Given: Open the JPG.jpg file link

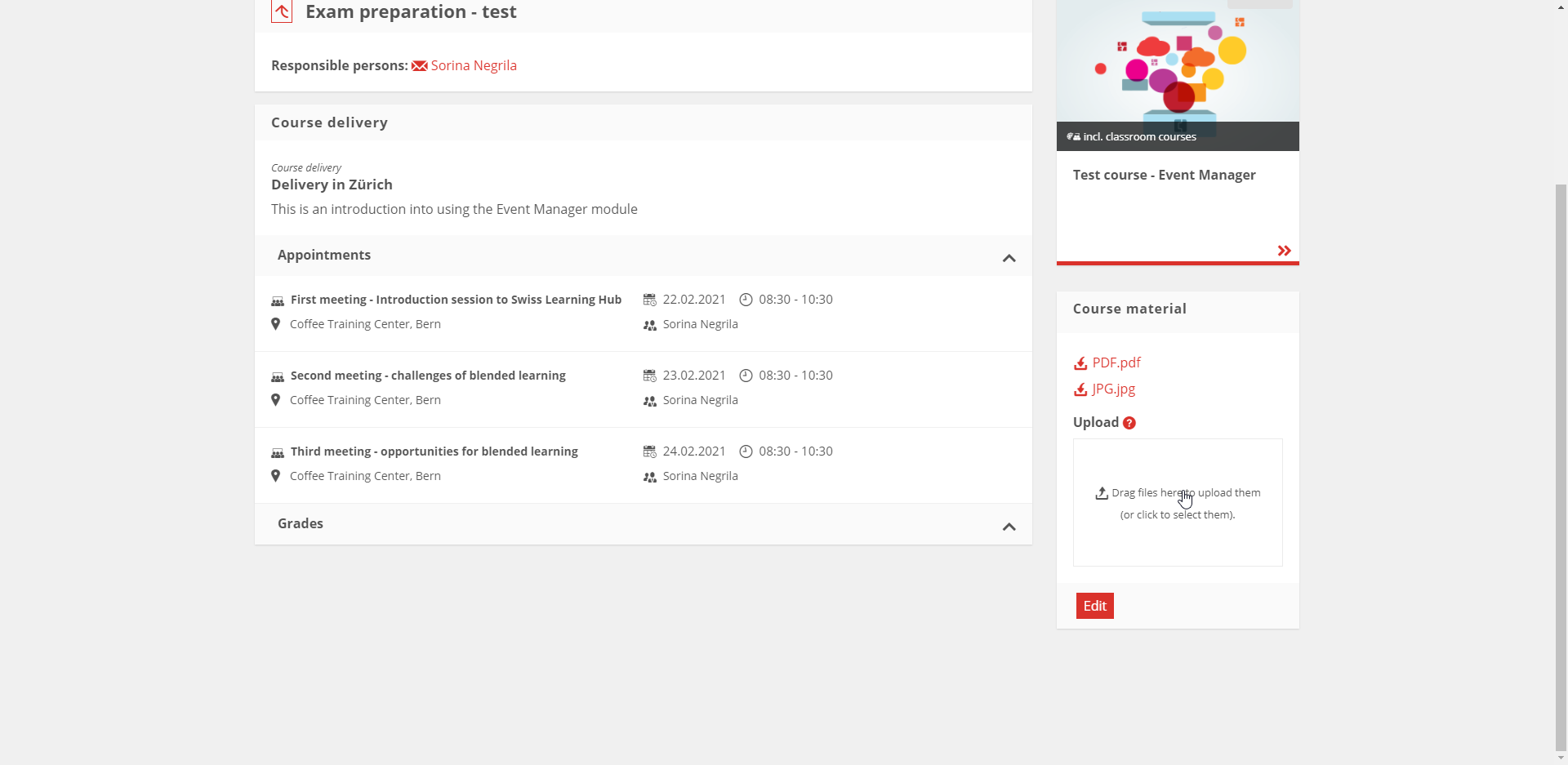Looking at the screenshot, I should tap(1114, 389).
